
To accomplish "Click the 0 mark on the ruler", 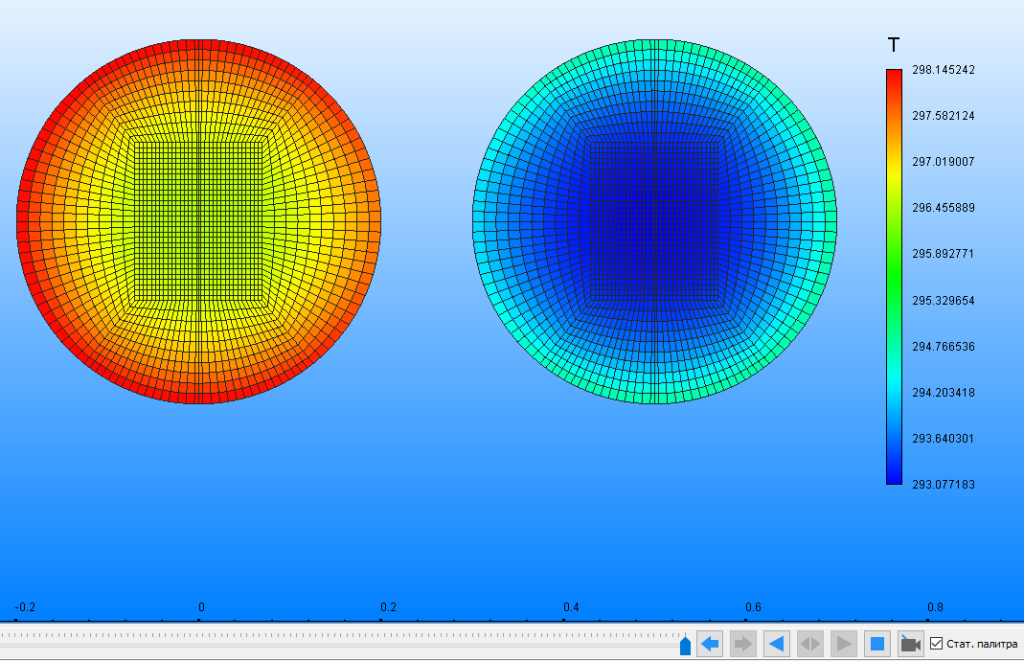I will 201,608.
